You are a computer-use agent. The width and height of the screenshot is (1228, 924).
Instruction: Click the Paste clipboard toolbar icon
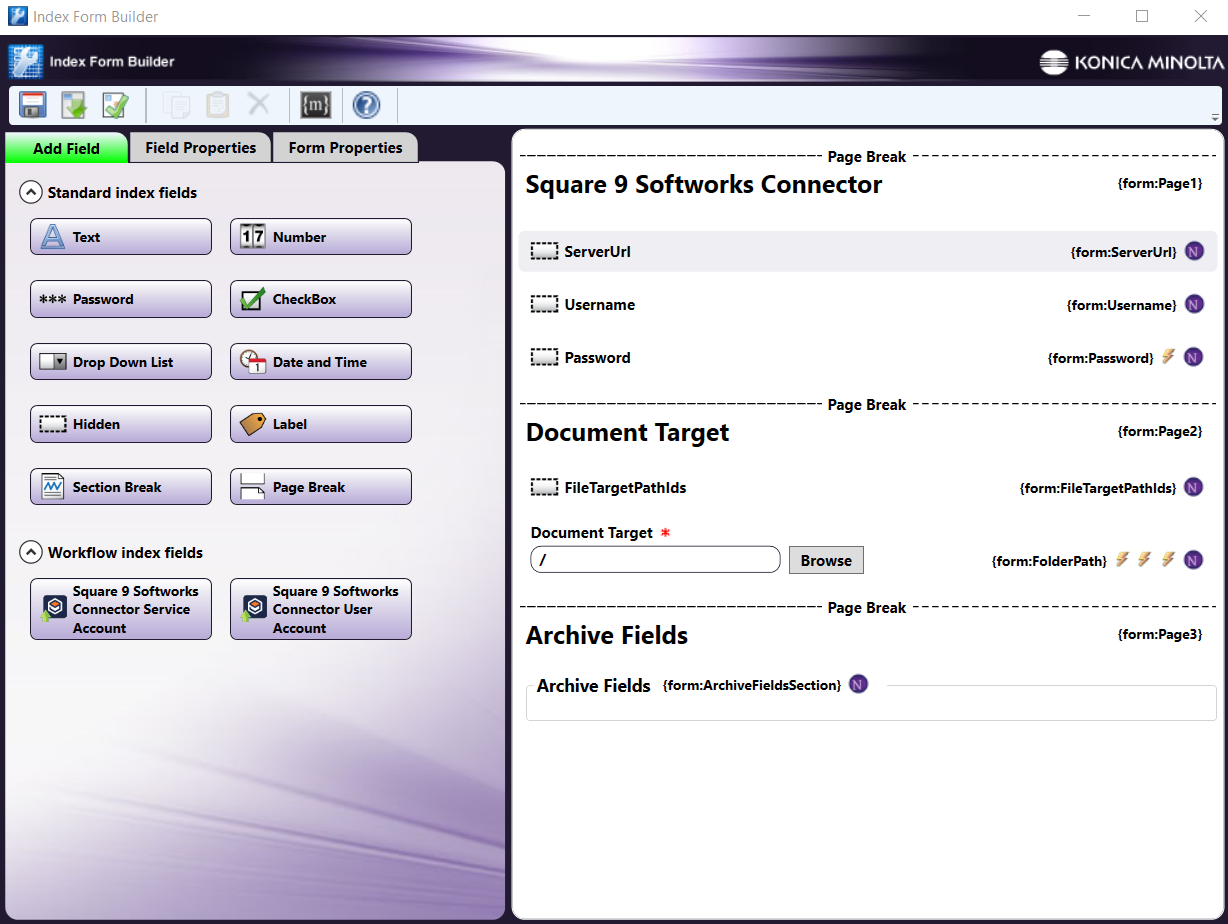coord(218,105)
